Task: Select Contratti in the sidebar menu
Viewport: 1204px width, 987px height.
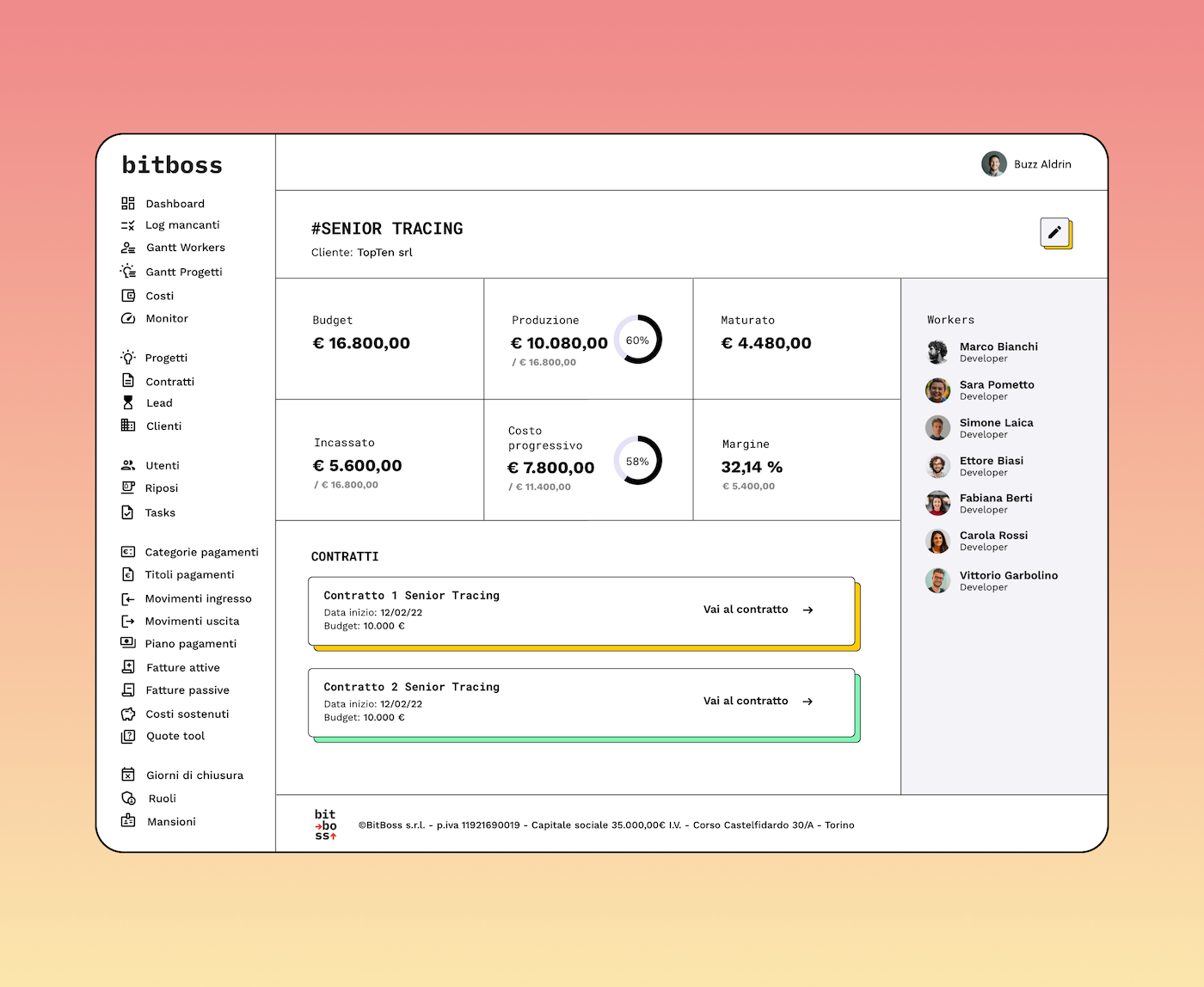Action: pos(169,382)
